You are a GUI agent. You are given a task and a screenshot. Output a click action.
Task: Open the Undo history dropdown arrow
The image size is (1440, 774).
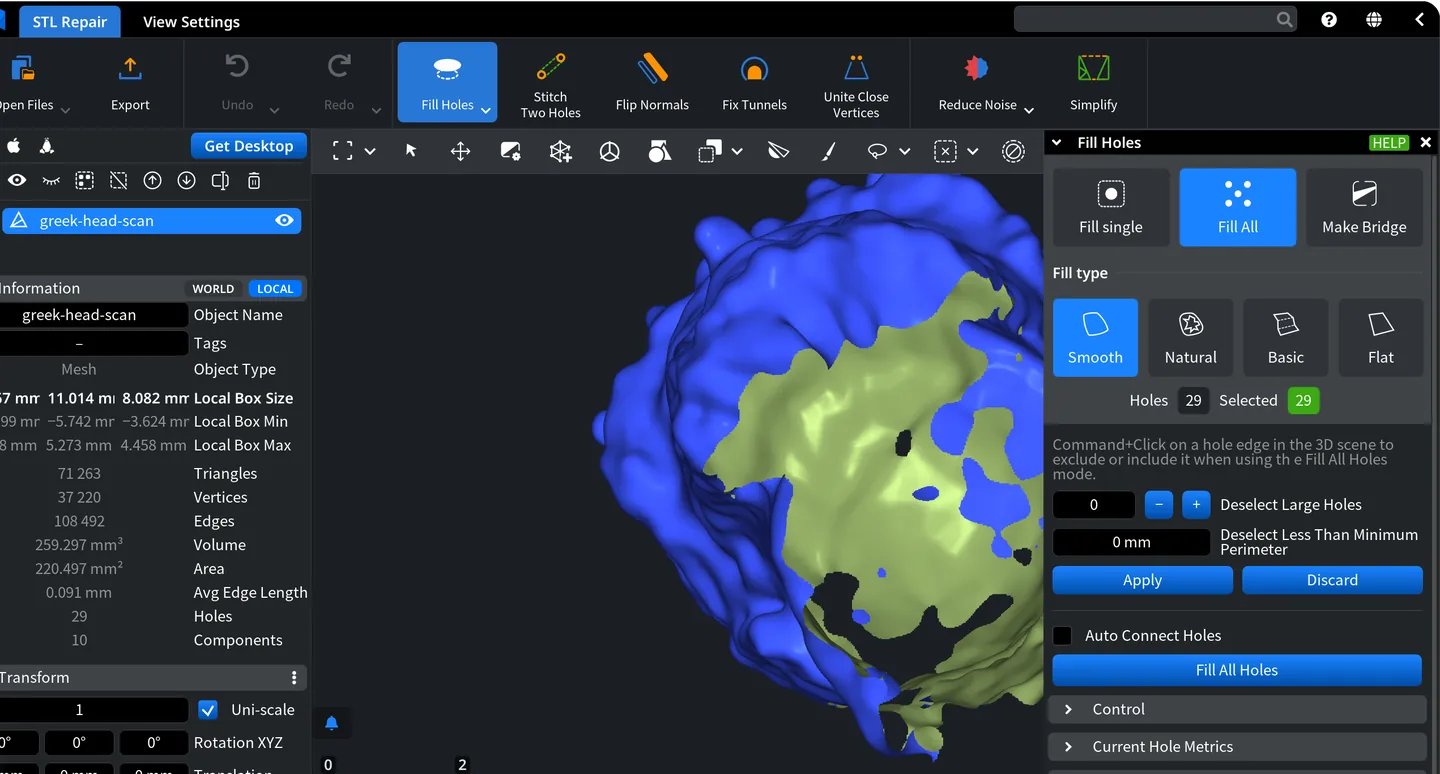(x=274, y=109)
